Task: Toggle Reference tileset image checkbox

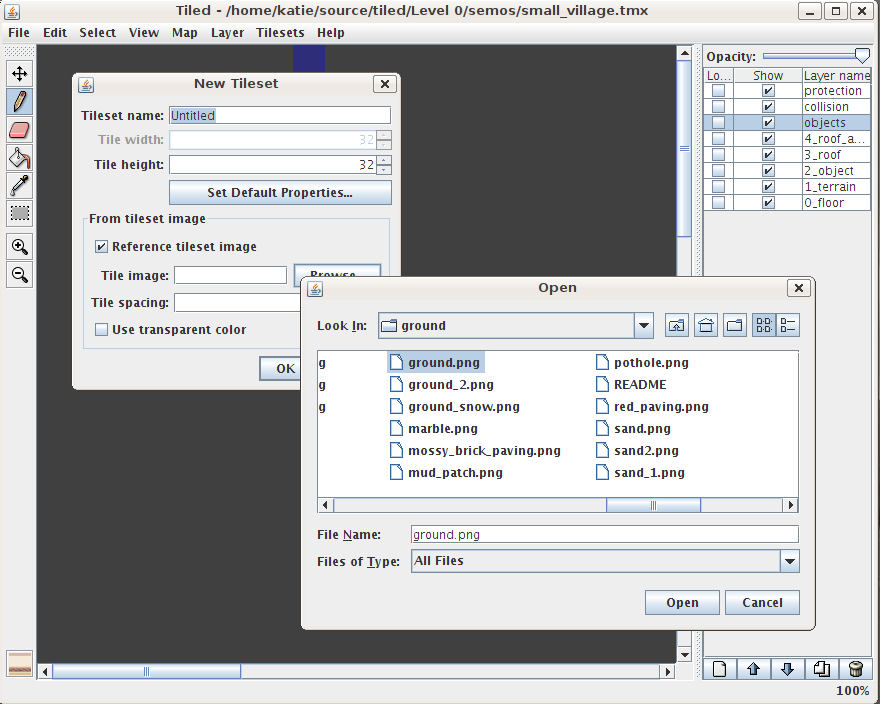Action: pos(101,247)
